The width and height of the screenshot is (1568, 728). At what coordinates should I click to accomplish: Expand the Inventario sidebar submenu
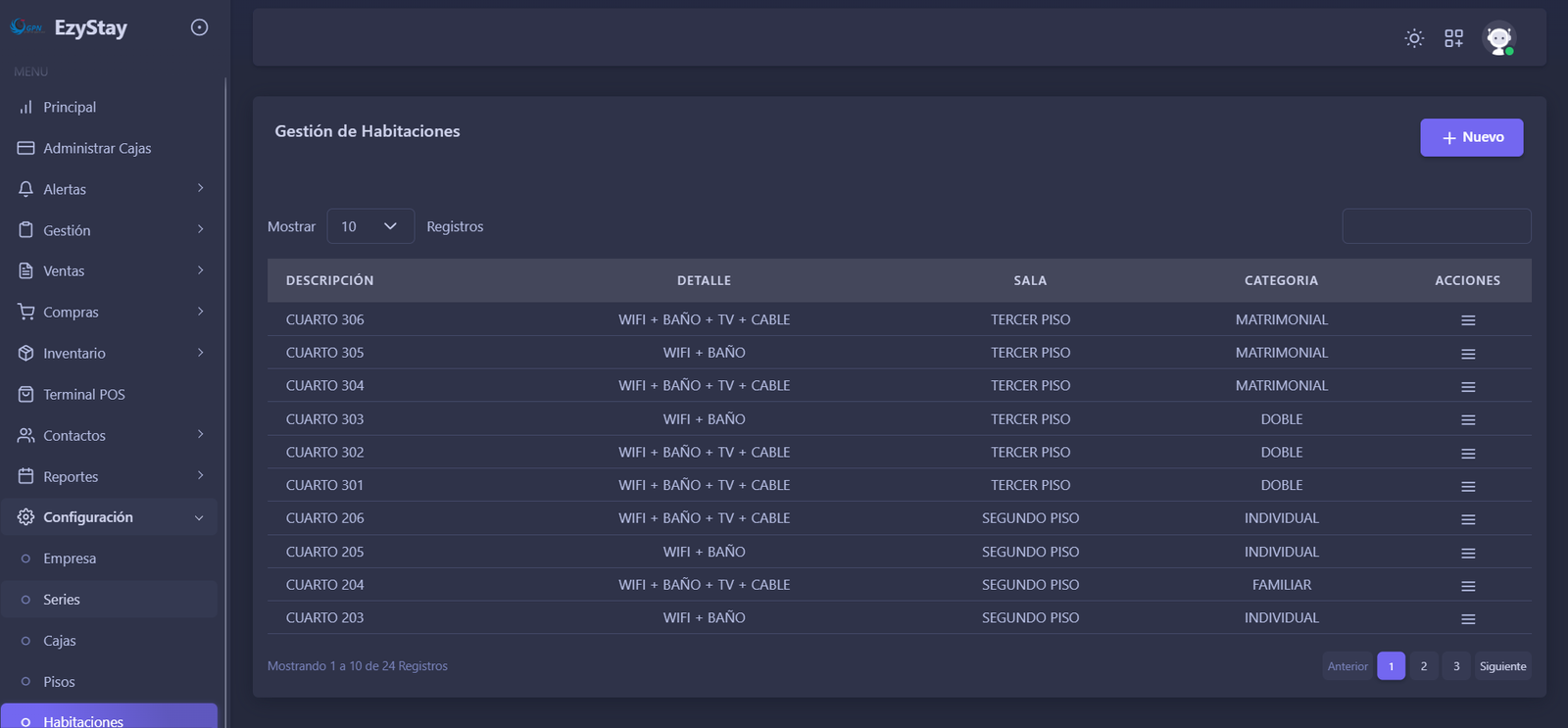[108, 353]
